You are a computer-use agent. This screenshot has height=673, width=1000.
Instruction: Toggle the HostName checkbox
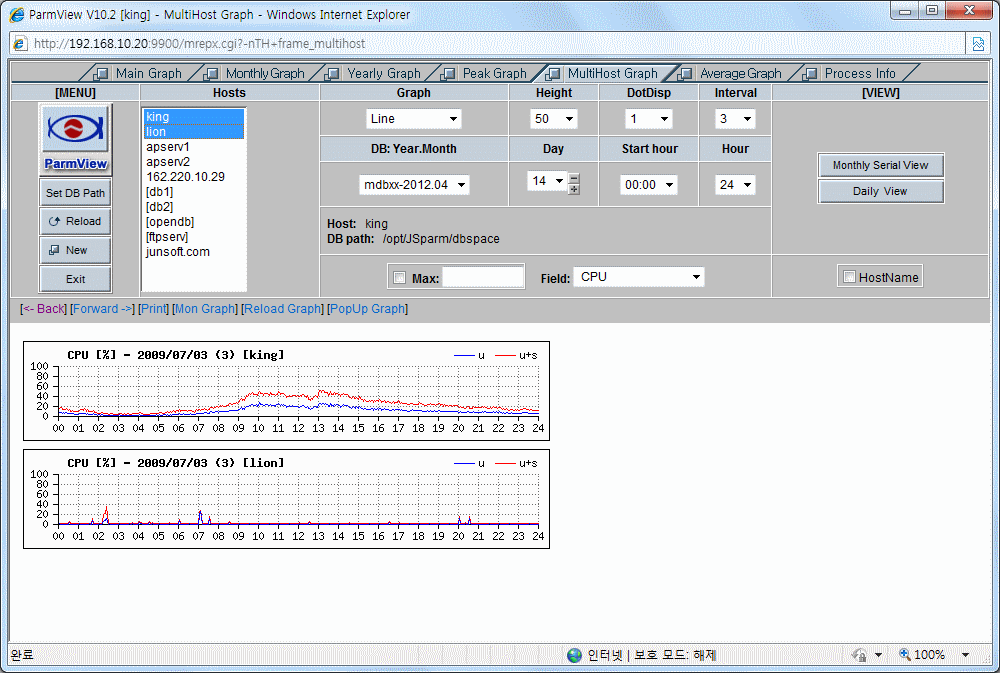pos(849,277)
